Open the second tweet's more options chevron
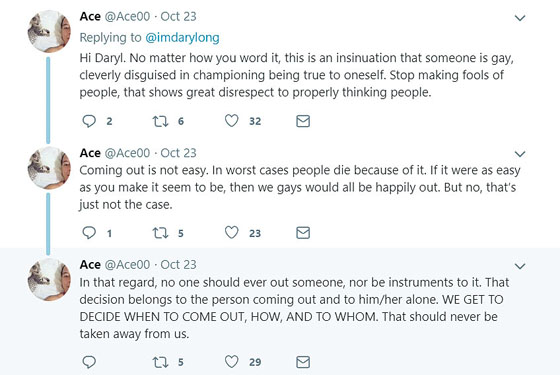This screenshot has height=375, width=560. pyautogui.click(x=520, y=154)
